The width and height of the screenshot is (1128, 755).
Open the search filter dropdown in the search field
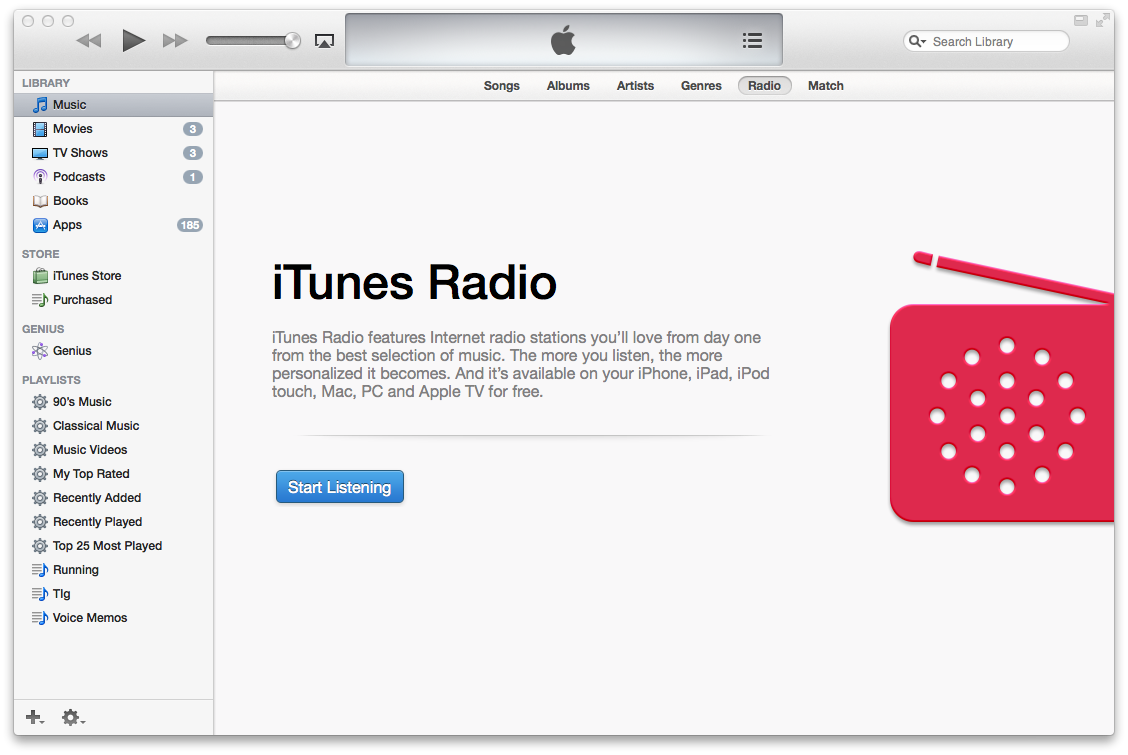click(x=916, y=41)
